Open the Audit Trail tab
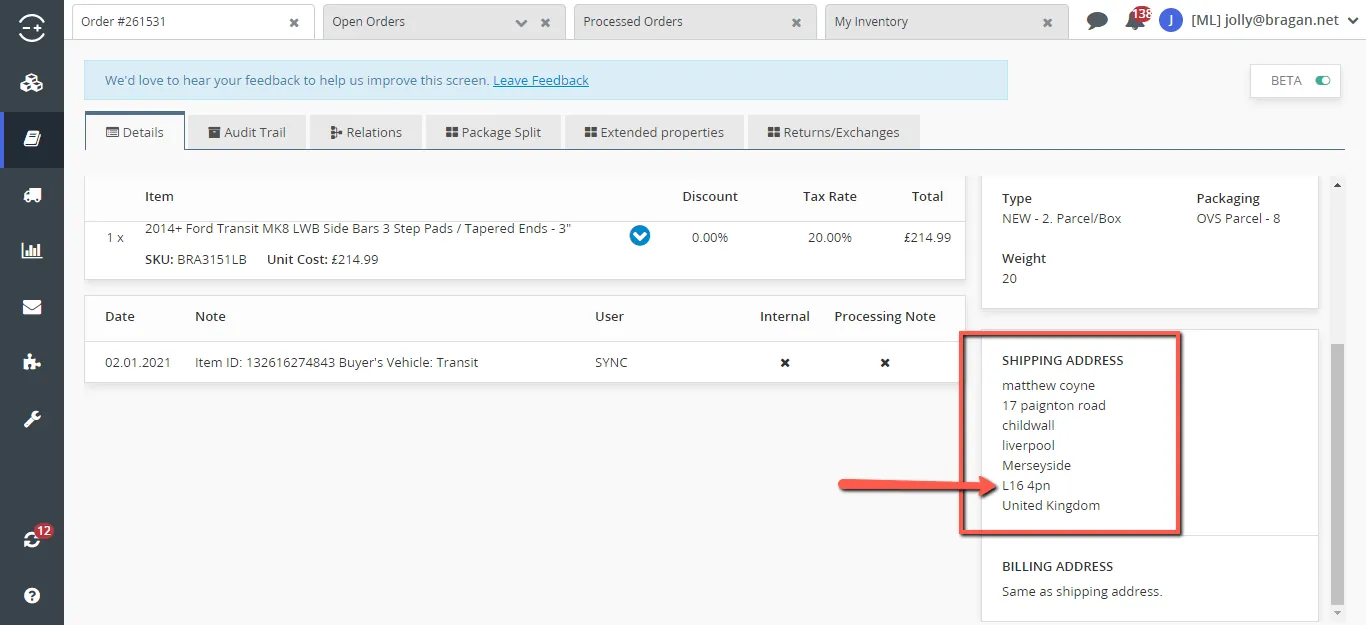This screenshot has height=625, width=1366. (x=247, y=132)
